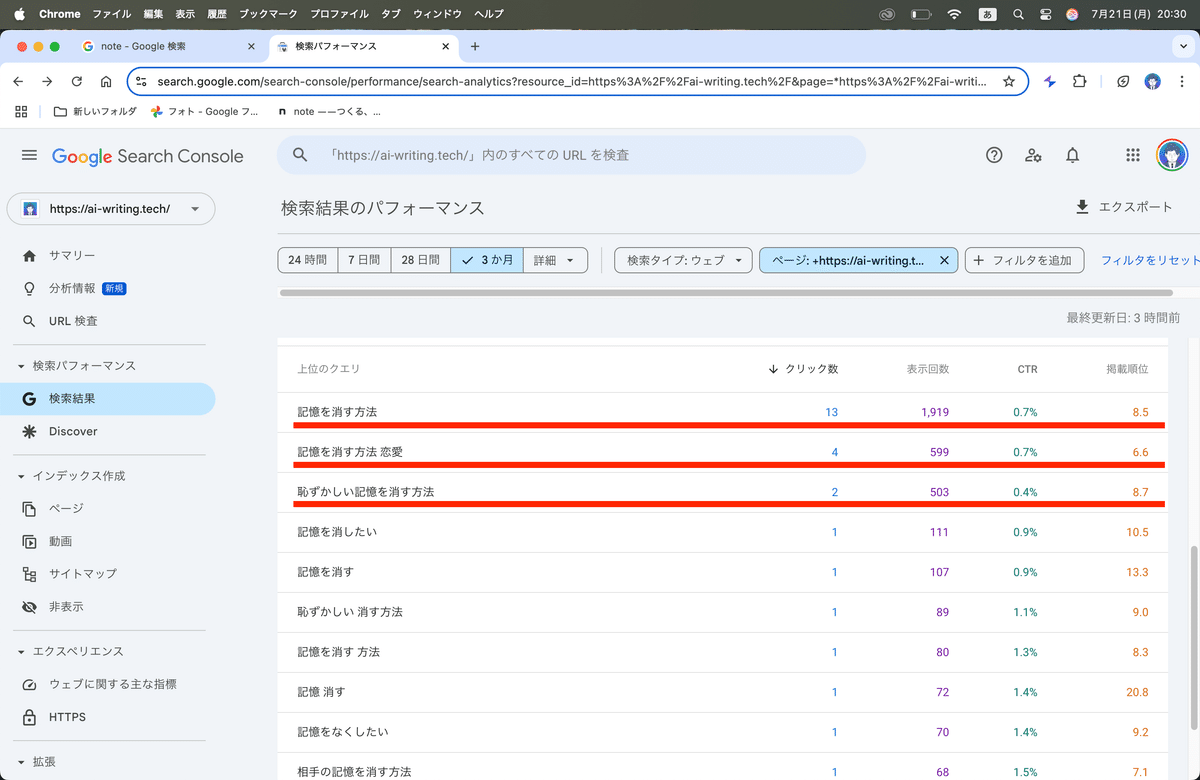Open the フォト - Google bookmark
Screen dimensions: 1200x780
(x=204, y=112)
